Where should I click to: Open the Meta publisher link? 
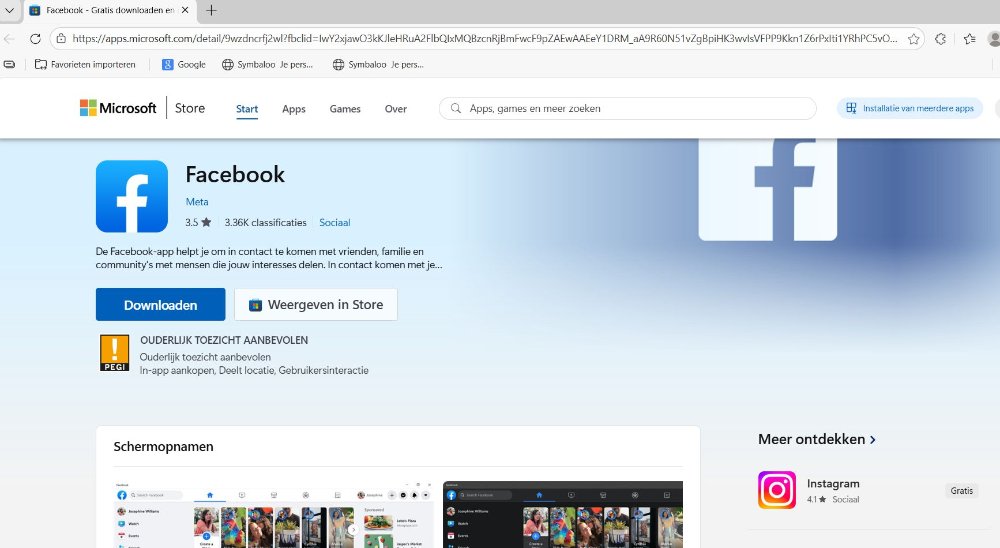197,202
